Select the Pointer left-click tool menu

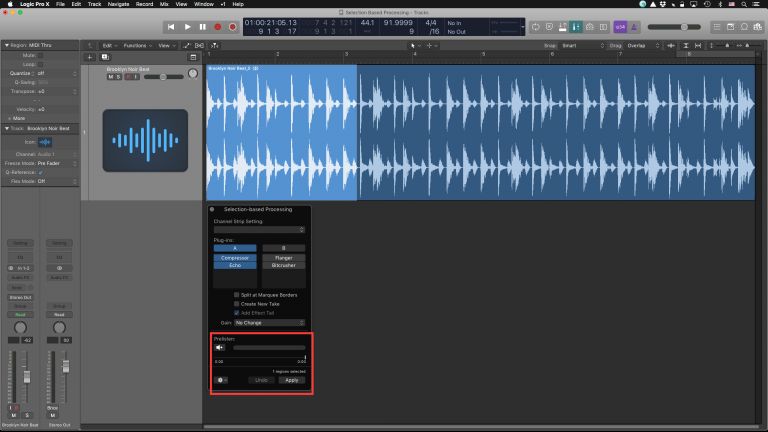pos(414,46)
